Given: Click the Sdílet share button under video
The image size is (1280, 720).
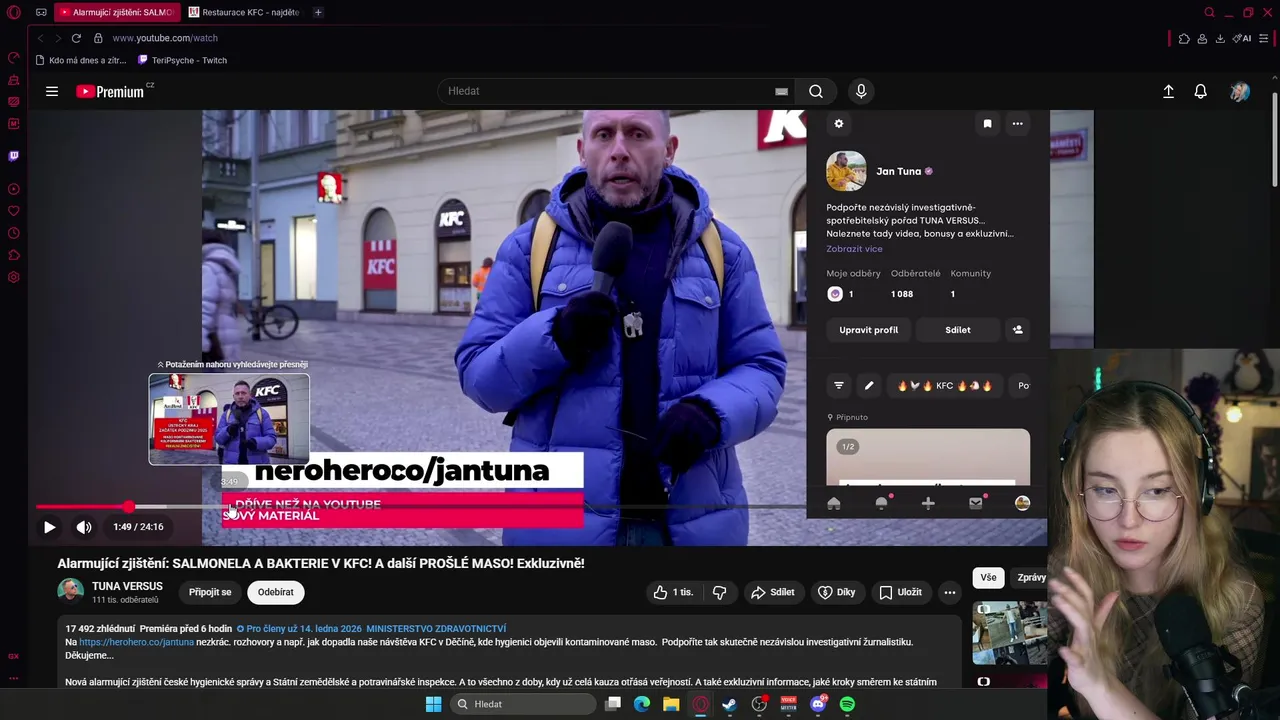Looking at the screenshot, I should [773, 592].
